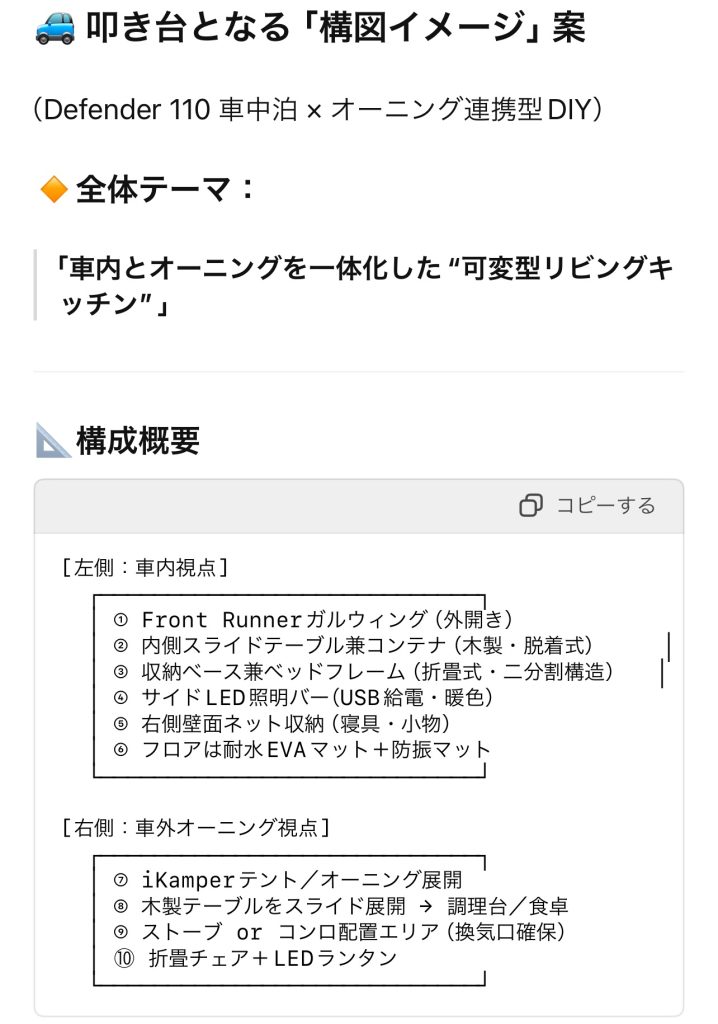Click the orange diamond icon before 全体テーマ
This screenshot has height=1024, width=718.
(x=52, y=188)
